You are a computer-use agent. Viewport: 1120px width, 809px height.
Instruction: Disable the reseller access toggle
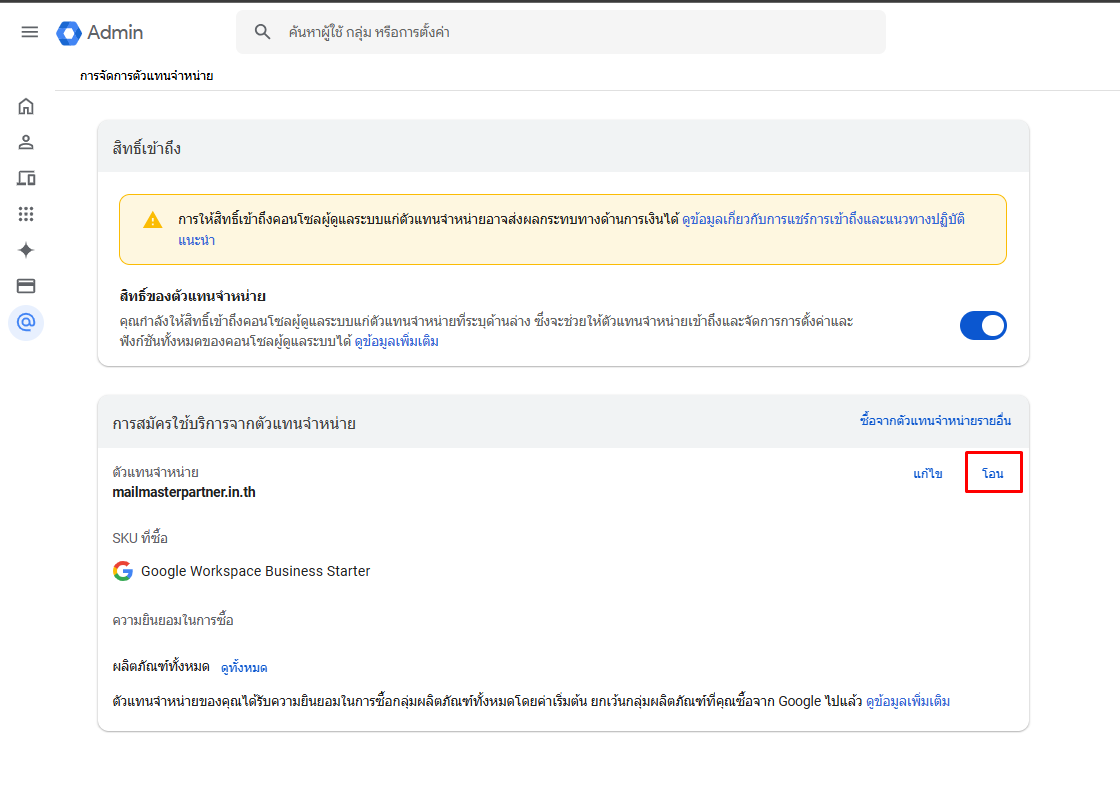coord(983,326)
